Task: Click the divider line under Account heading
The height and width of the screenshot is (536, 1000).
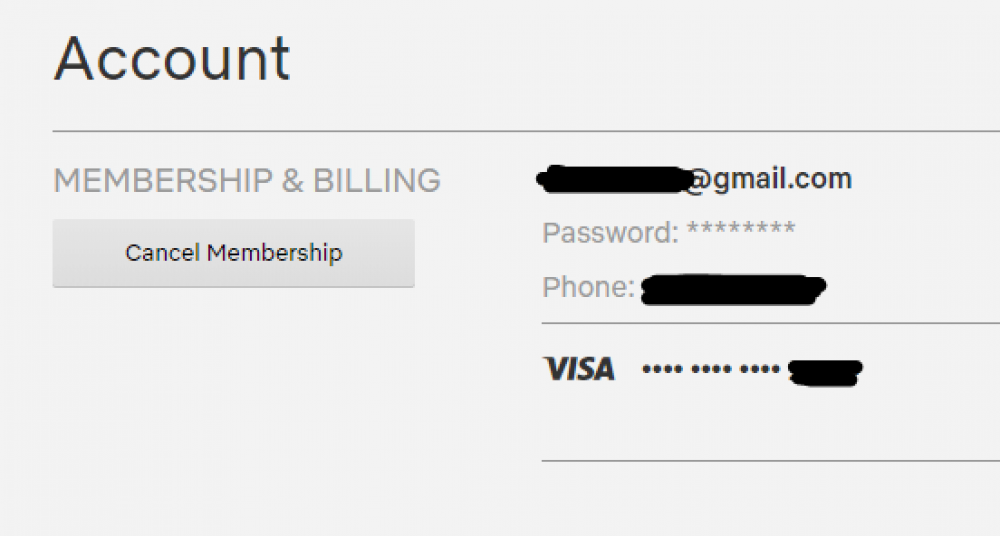Action: point(500,131)
